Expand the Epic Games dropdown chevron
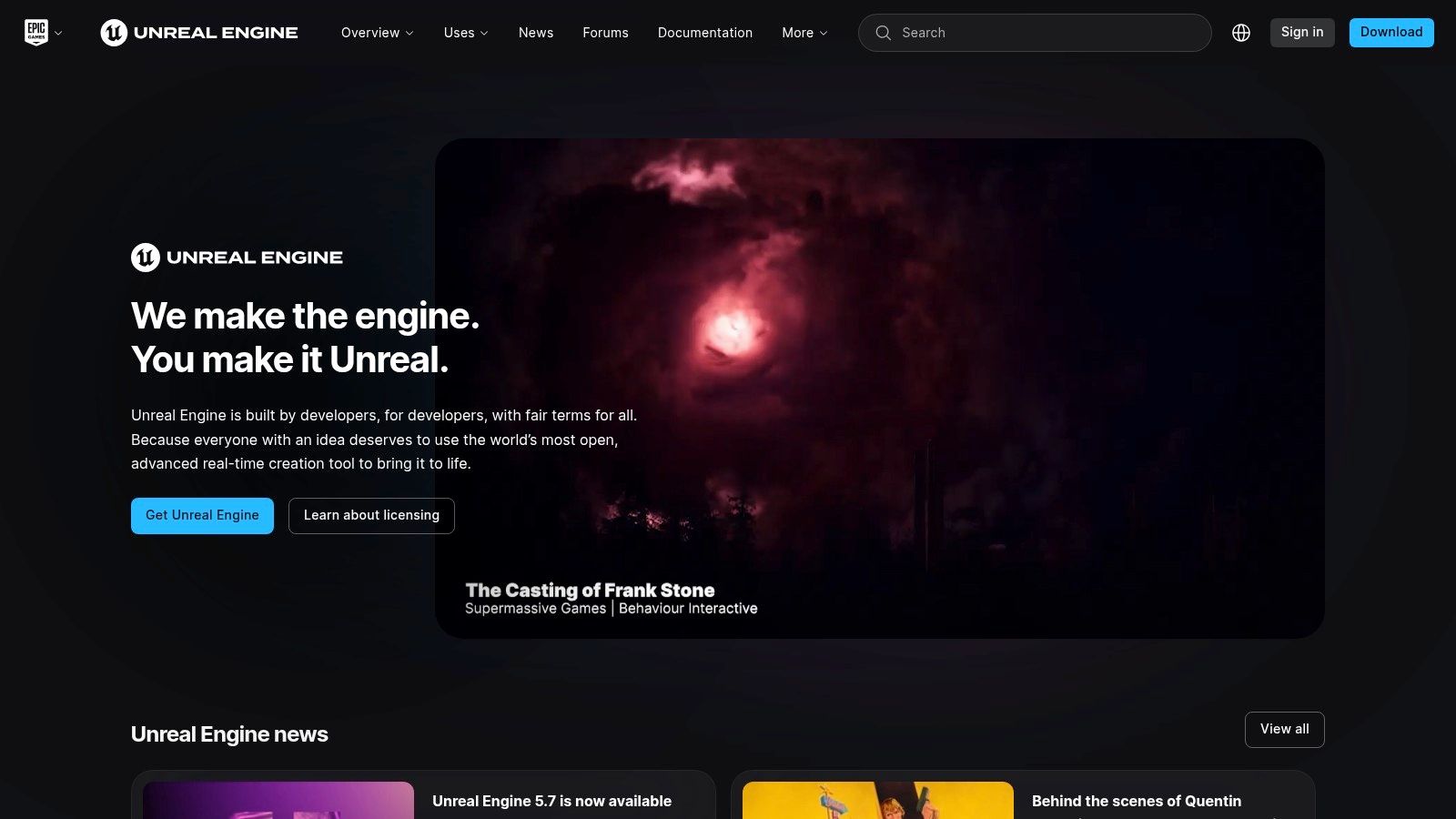 coord(58,34)
